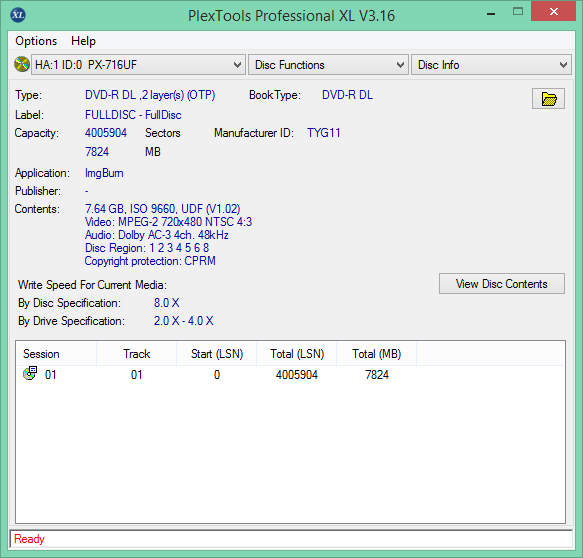Click the Video: MPEG-2 720x480 NTSC line
Screen dimensions: 583x558
(168, 222)
